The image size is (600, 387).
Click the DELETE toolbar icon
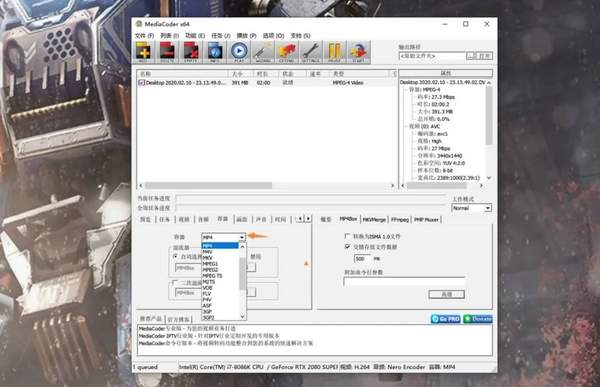[167, 52]
